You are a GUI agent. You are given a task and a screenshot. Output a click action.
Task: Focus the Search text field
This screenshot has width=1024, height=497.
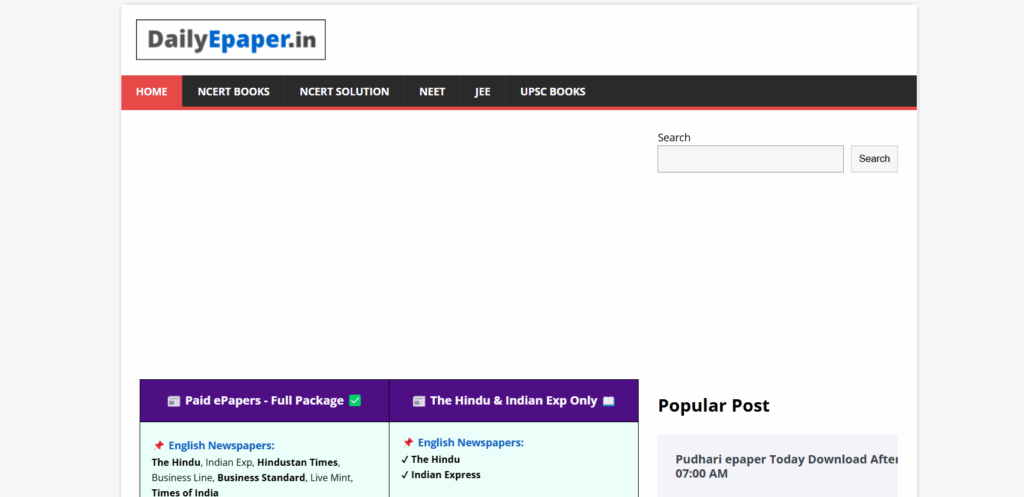tap(750, 159)
